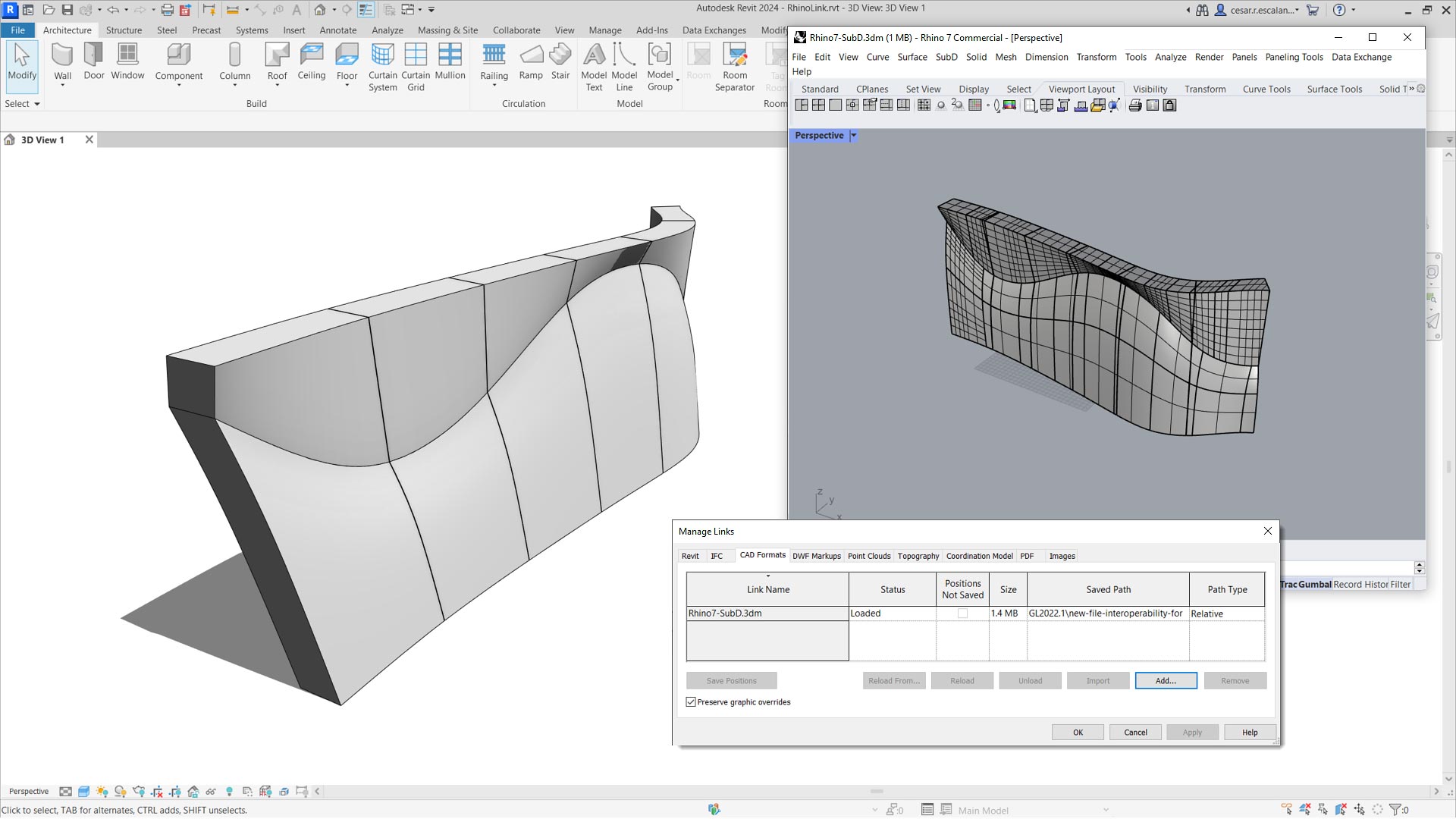Viewport: 1456px width, 819px height.
Task: Open the Perspective viewport dropdown in Rhino
Action: [x=853, y=135]
